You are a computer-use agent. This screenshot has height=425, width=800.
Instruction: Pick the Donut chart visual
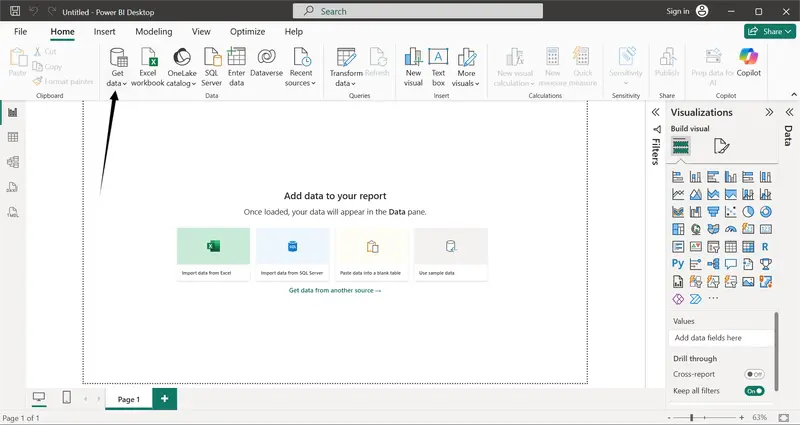[x=765, y=212]
